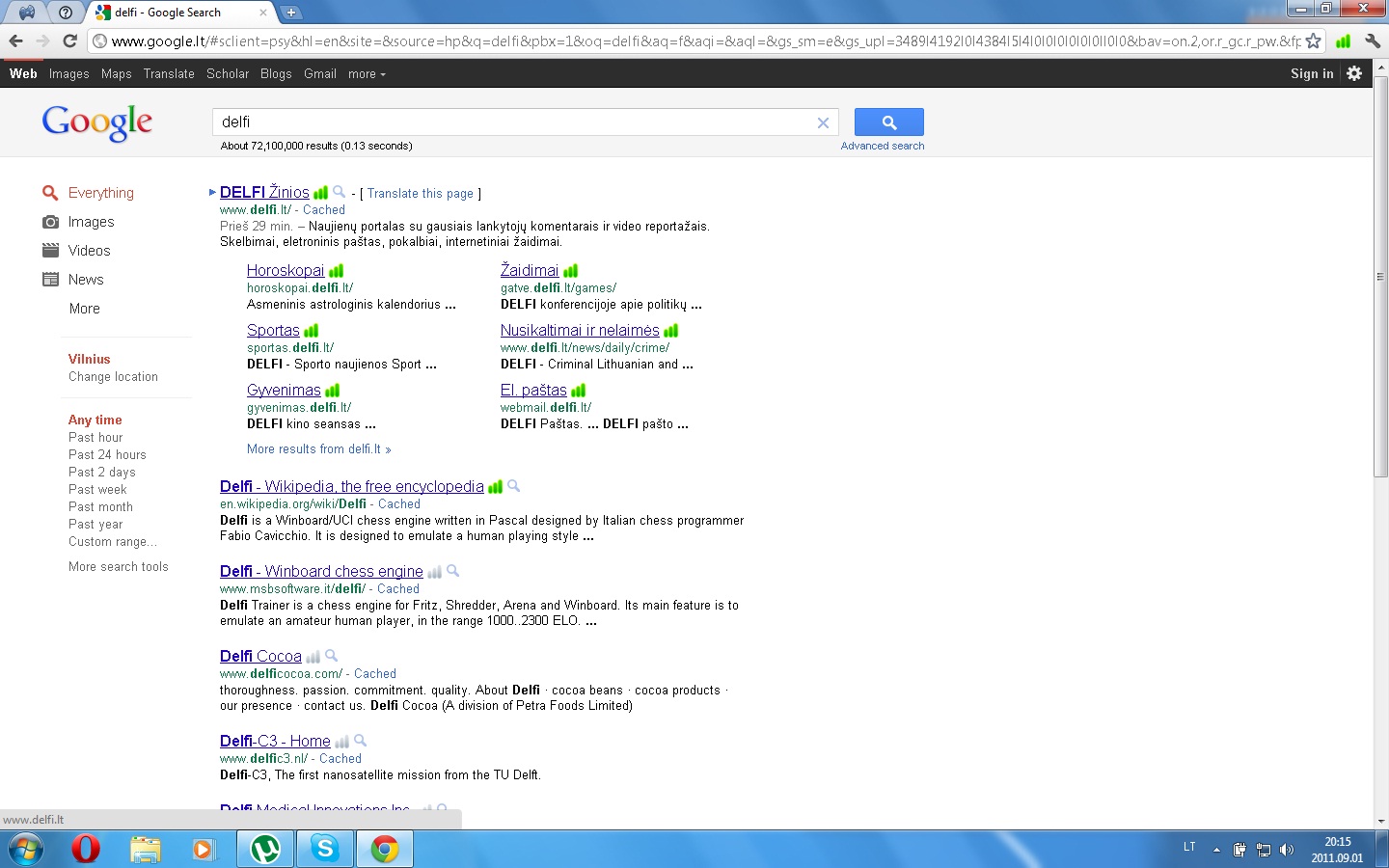
Task: Filter results by Past year
Action: click(95, 525)
